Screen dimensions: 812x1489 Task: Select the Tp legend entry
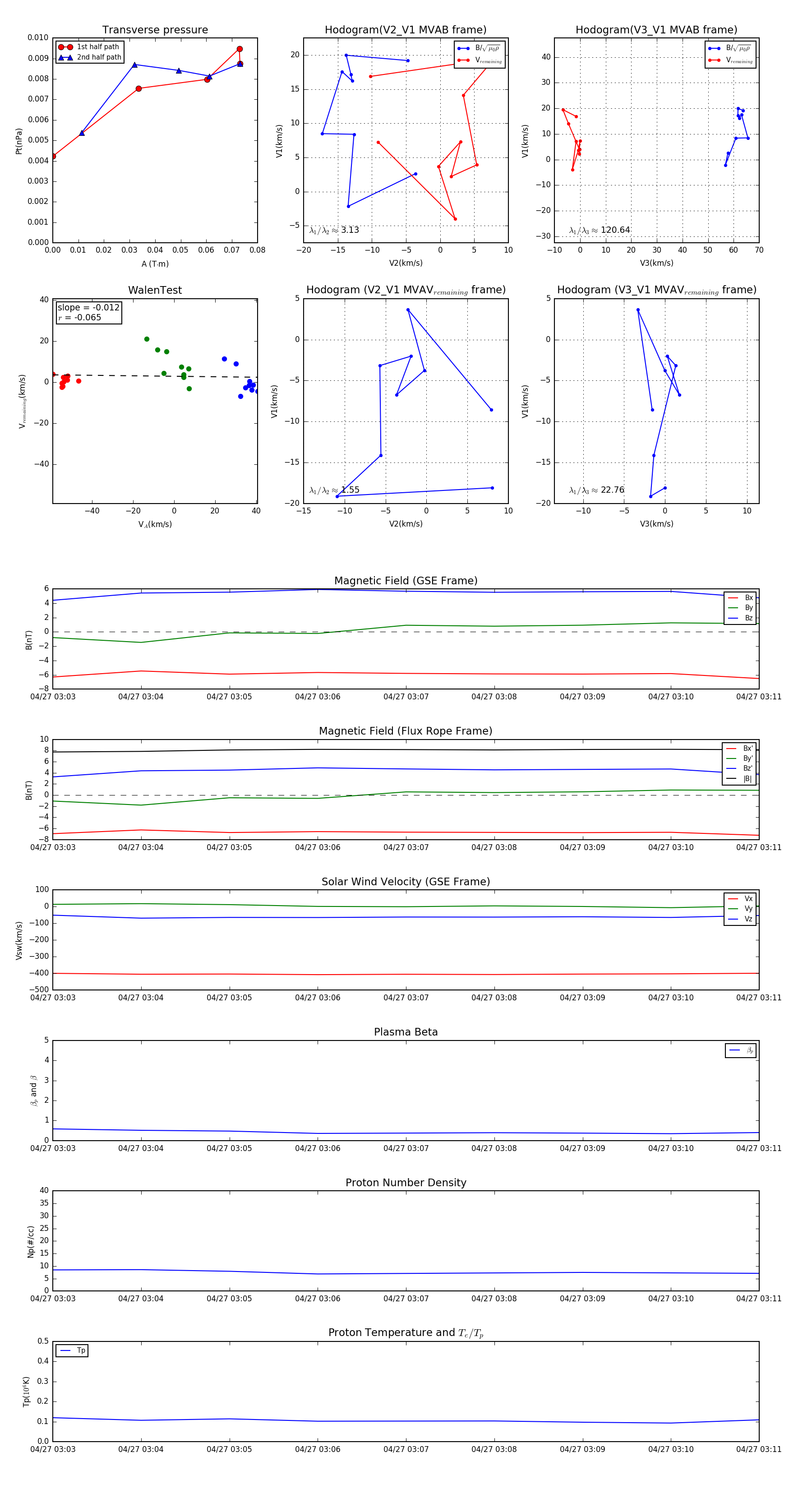point(72,1350)
